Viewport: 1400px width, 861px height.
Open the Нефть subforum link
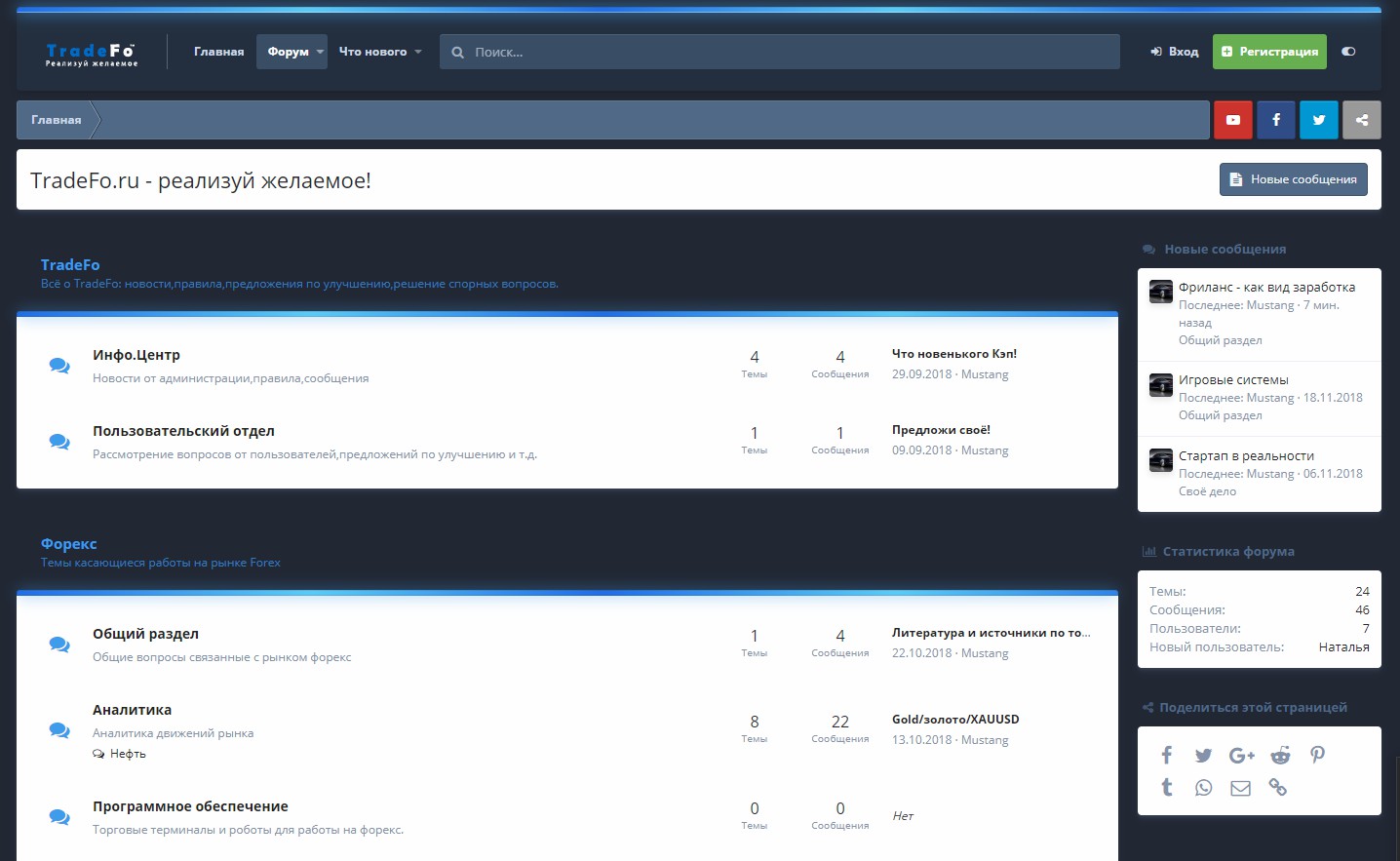point(128,754)
